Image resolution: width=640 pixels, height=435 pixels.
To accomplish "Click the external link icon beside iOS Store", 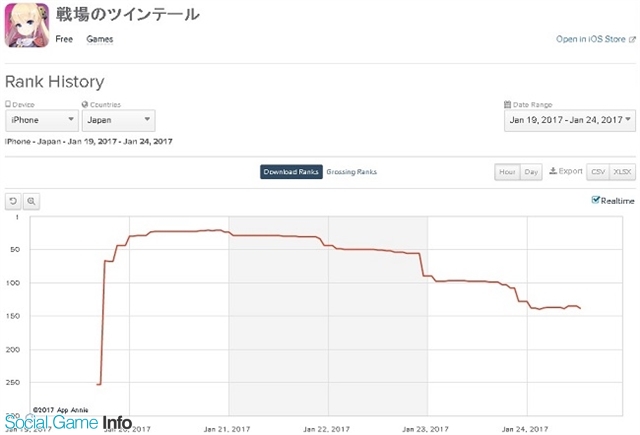I will (632, 40).
